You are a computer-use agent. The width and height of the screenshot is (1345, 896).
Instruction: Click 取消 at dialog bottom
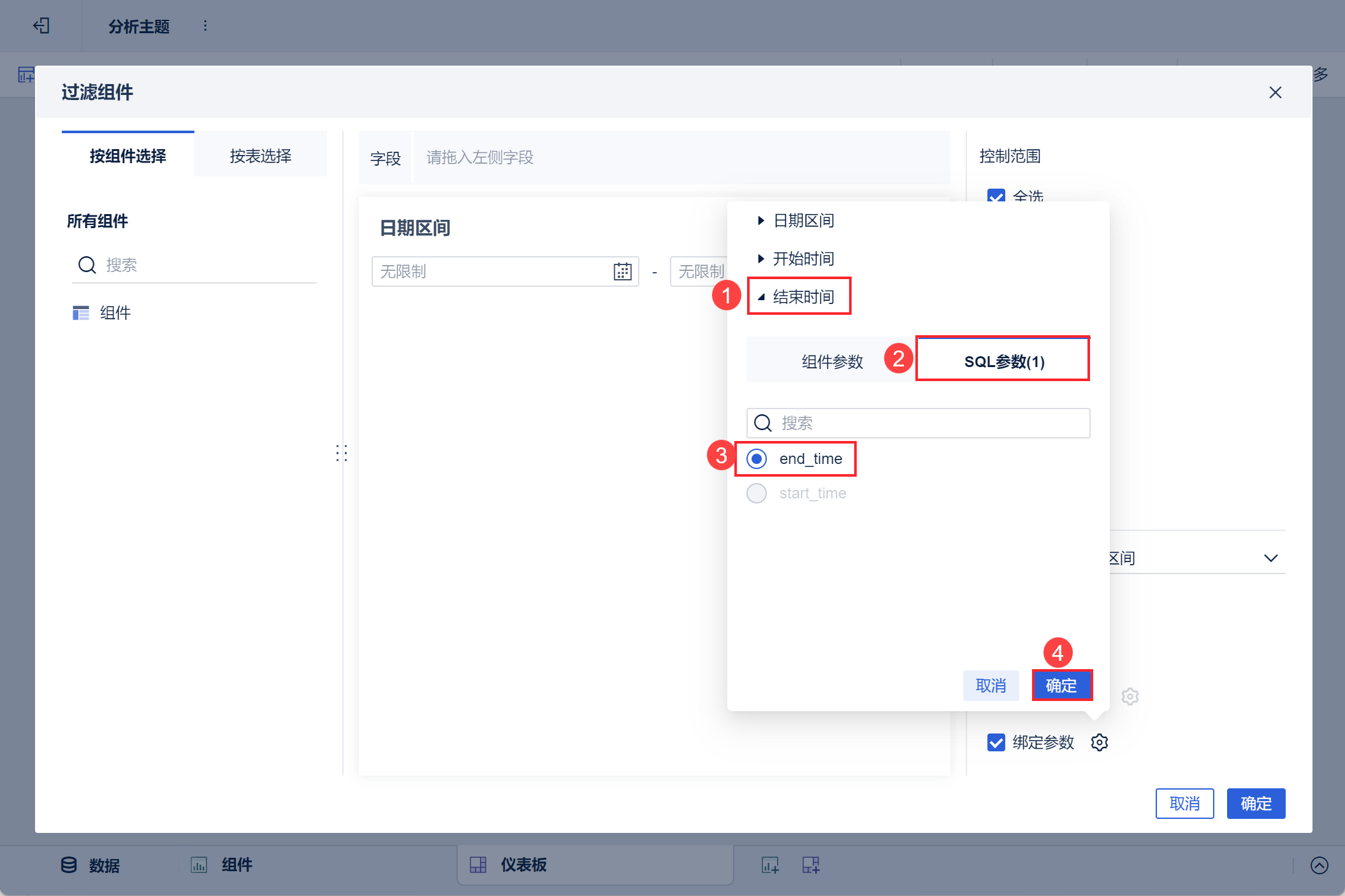pos(1184,804)
